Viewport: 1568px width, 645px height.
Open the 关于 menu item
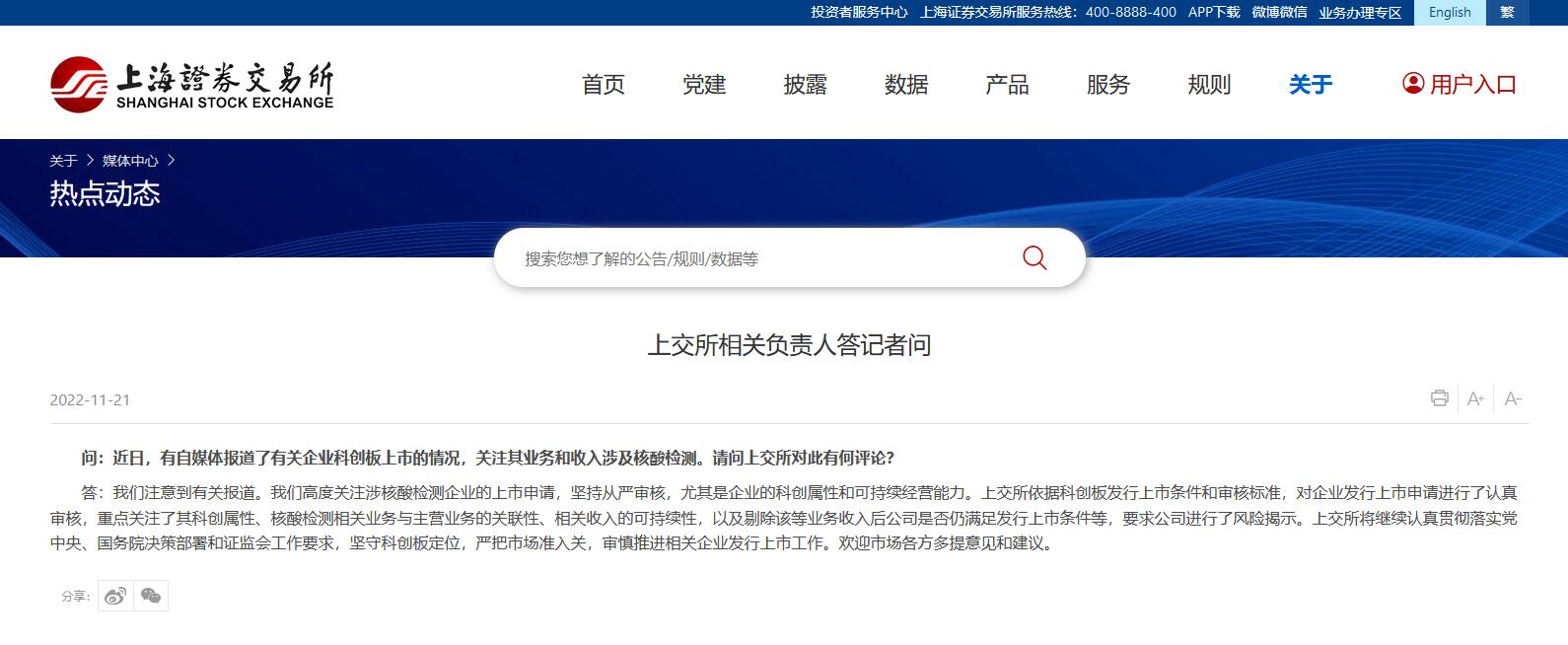1311,85
